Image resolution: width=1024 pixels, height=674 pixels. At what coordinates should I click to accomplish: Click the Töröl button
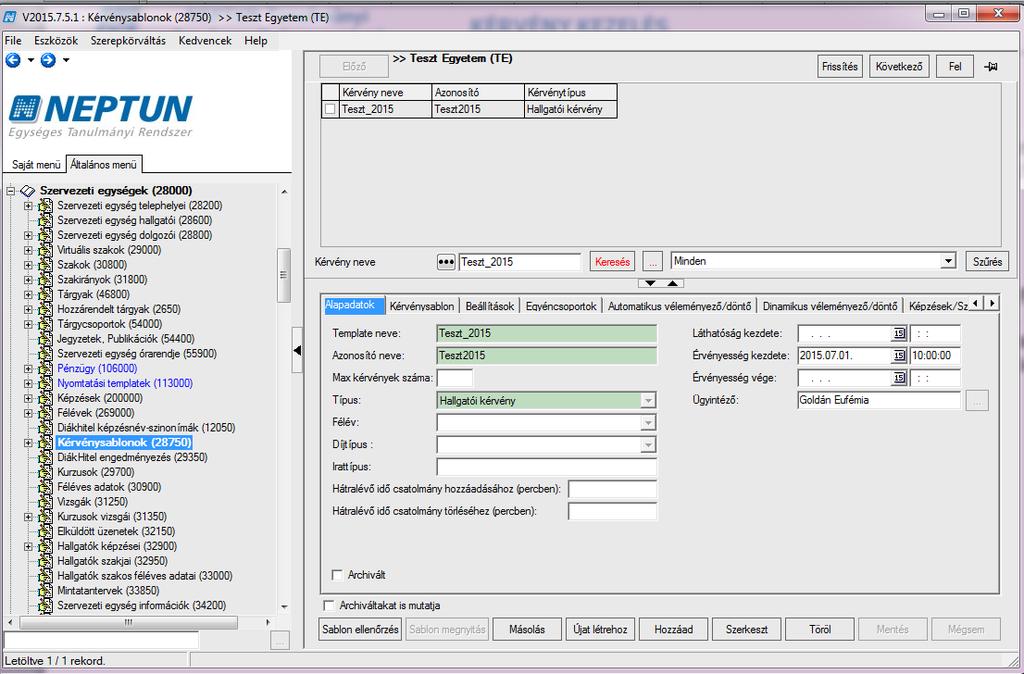click(x=820, y=630)
